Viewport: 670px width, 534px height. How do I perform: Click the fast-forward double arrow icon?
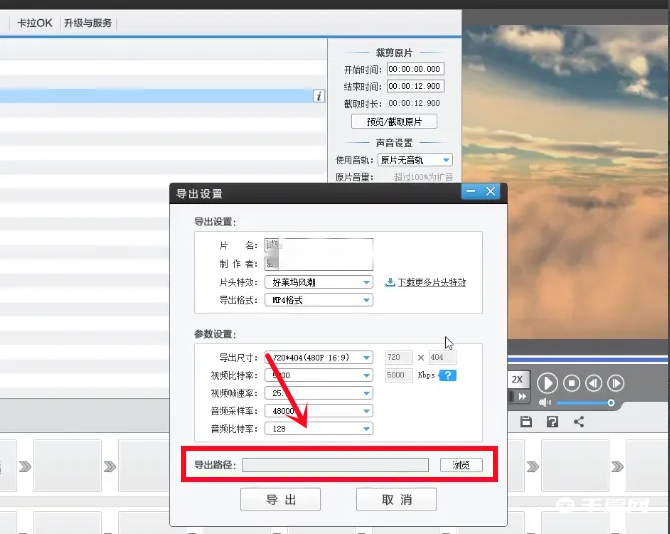pos(523,396)
